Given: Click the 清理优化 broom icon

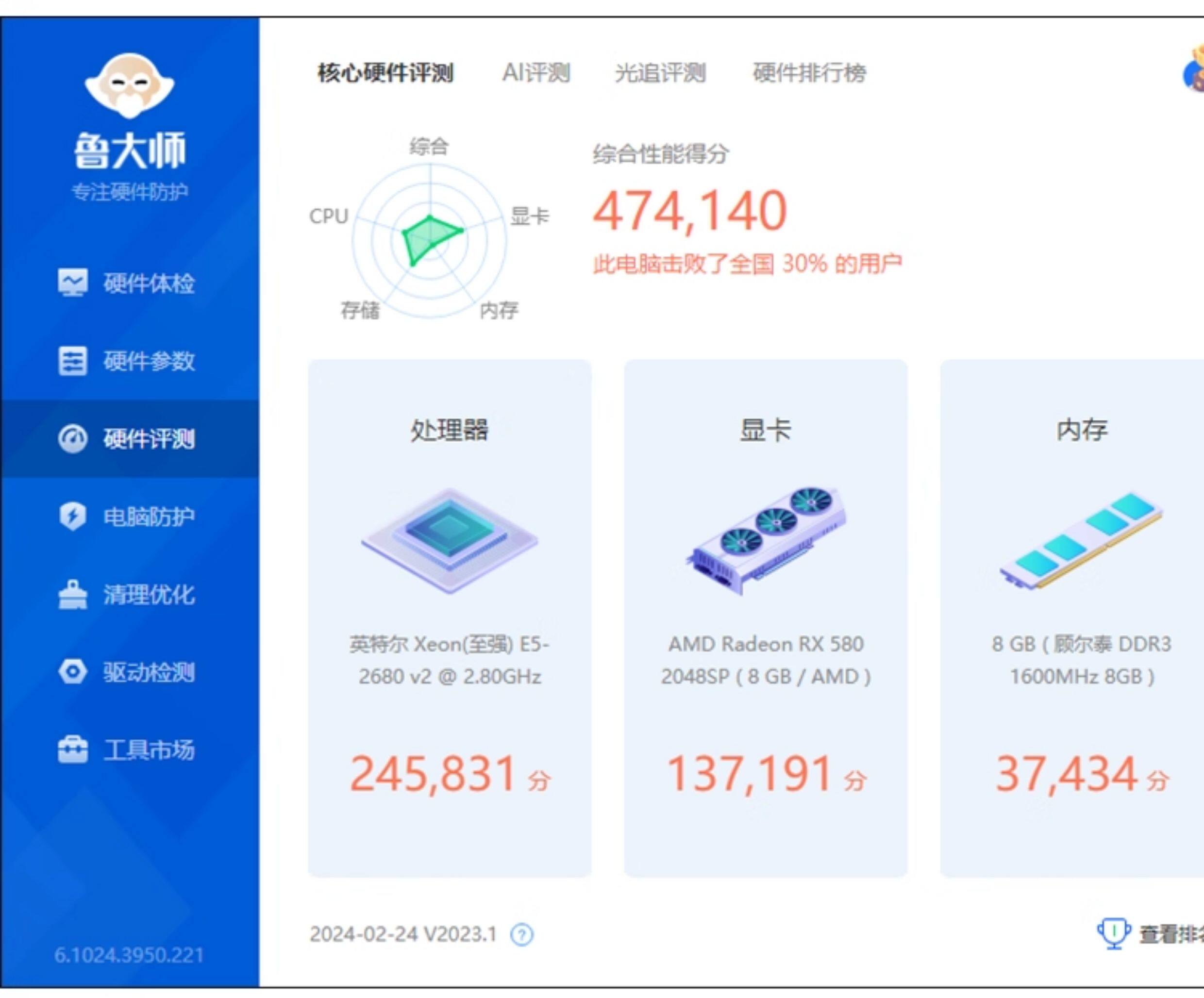Looking at the screenshot, I should click(73, 595).
